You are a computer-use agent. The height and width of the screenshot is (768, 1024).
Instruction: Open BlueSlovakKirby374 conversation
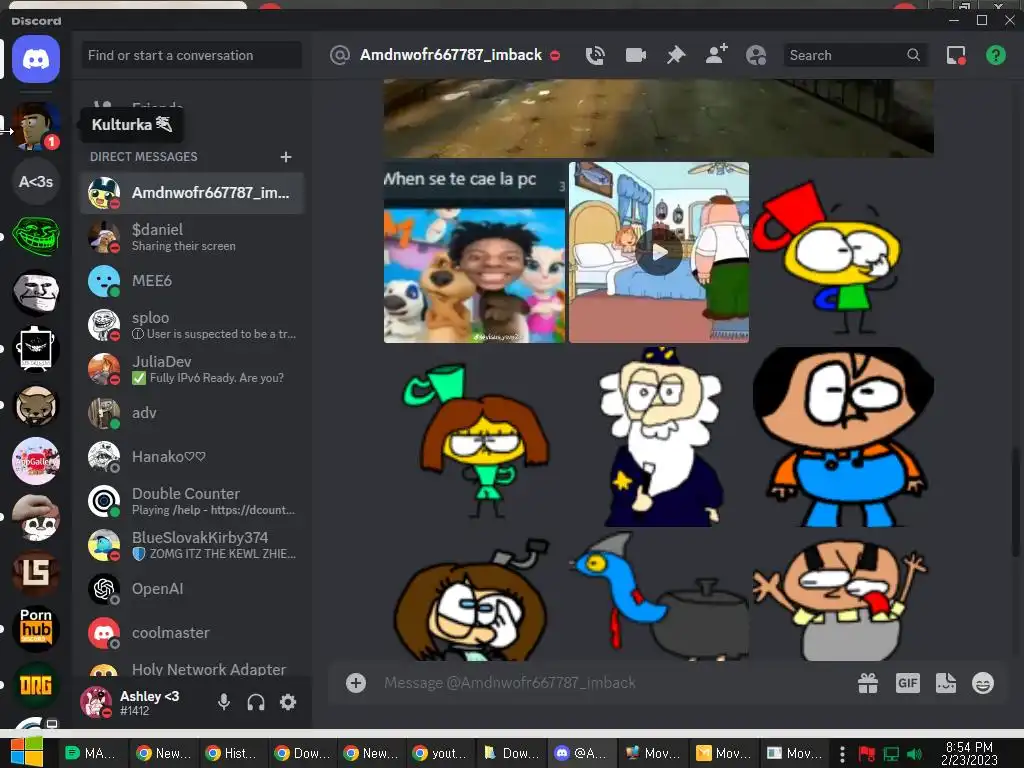[192, 545]
